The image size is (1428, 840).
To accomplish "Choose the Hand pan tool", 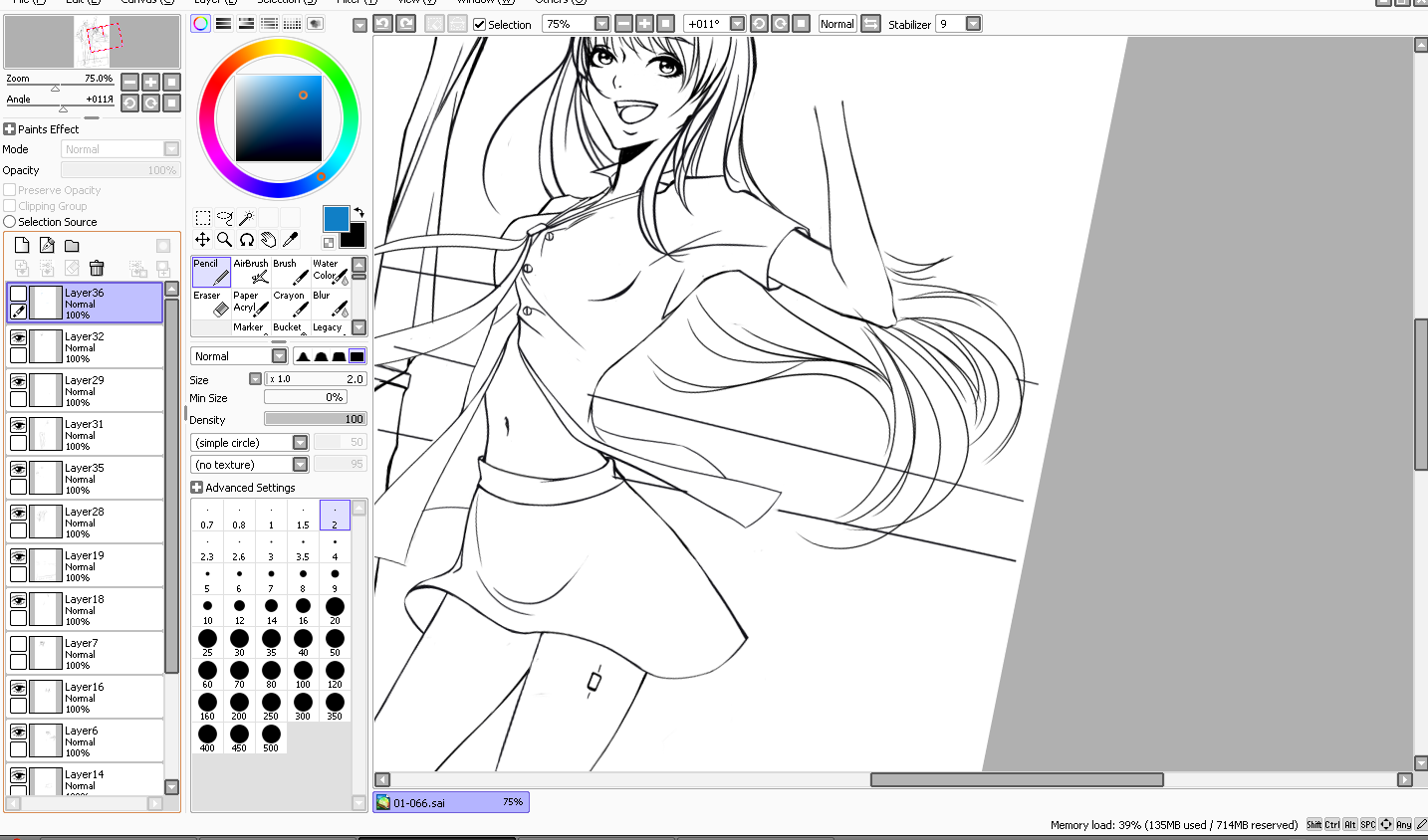I will coord(268,239).
